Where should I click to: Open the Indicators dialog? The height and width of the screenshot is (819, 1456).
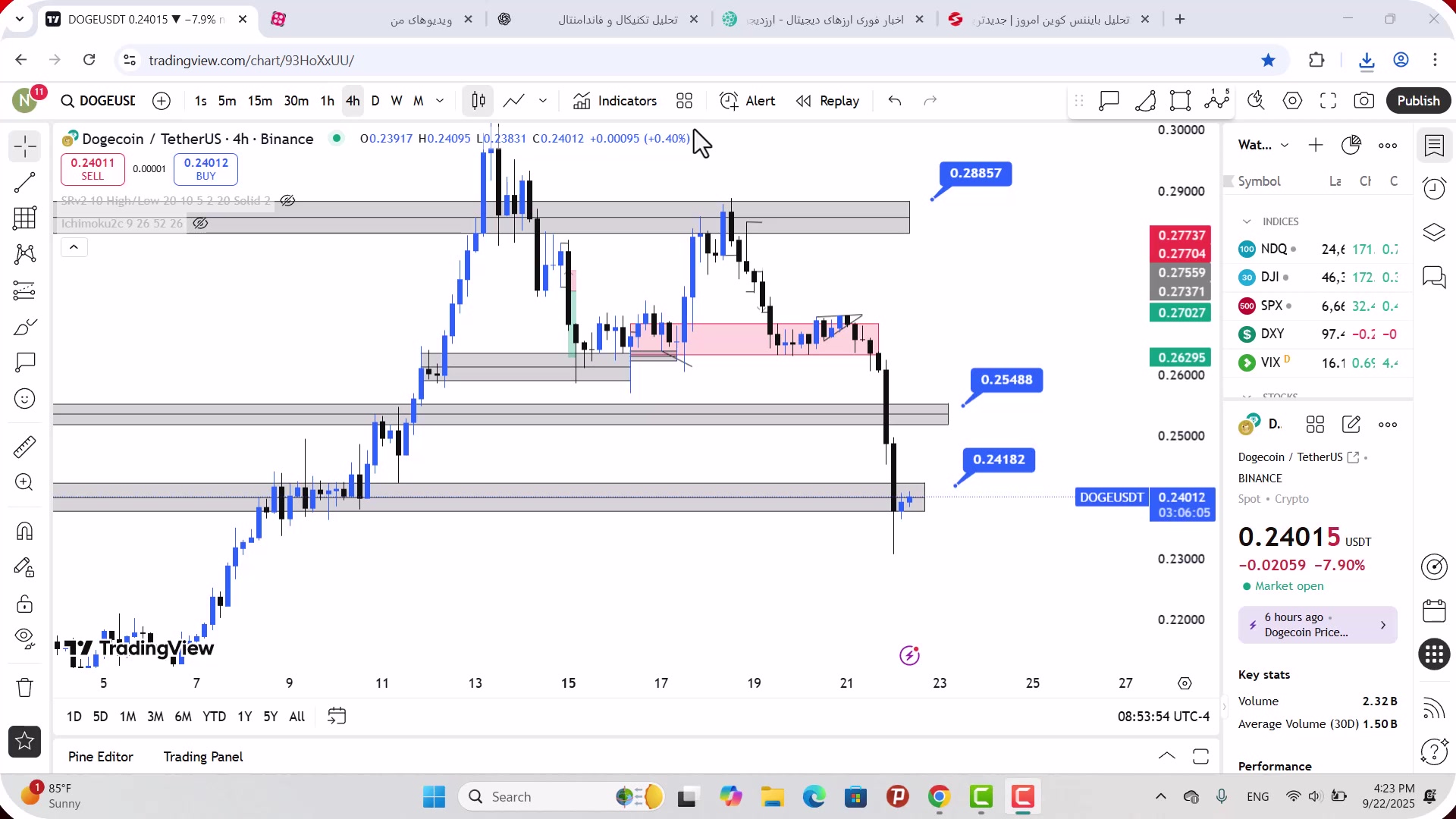pos(615,101)
